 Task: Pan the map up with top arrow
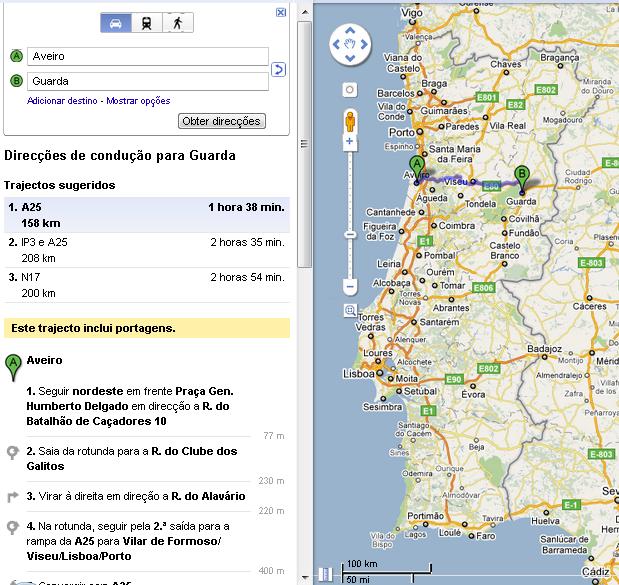coord(350,30)
